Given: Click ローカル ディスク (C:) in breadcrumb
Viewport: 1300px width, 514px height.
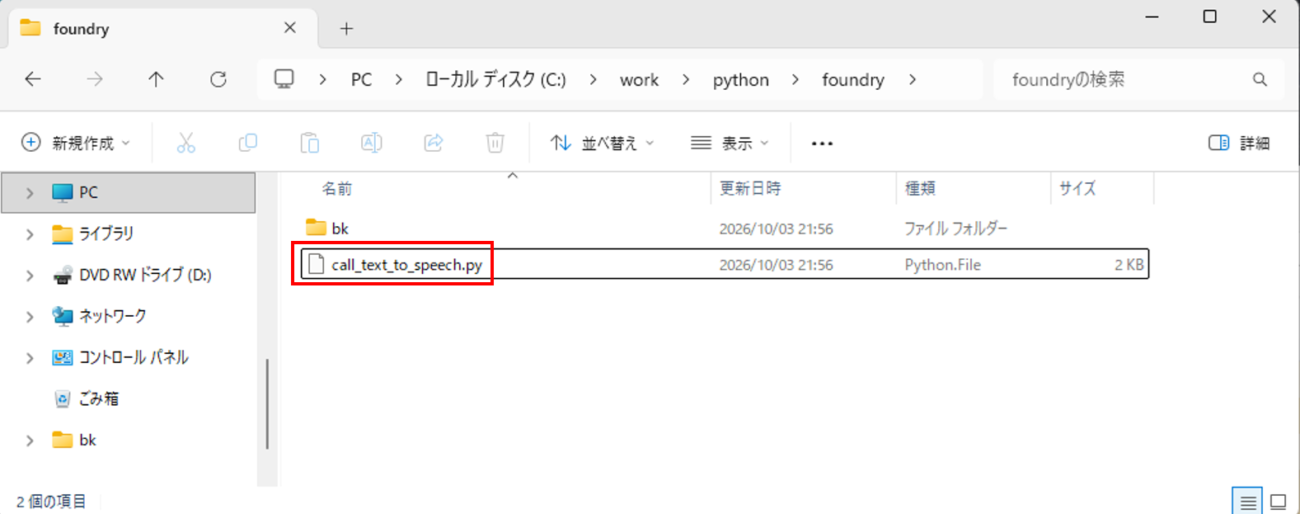Looking at the screenshot, I should coord(496,80).
